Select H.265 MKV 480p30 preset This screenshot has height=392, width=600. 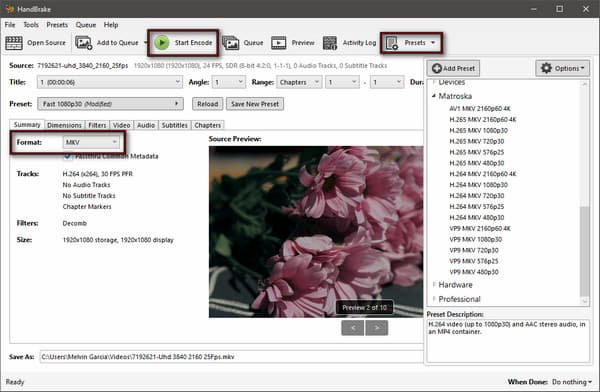(x=476, y=163)
